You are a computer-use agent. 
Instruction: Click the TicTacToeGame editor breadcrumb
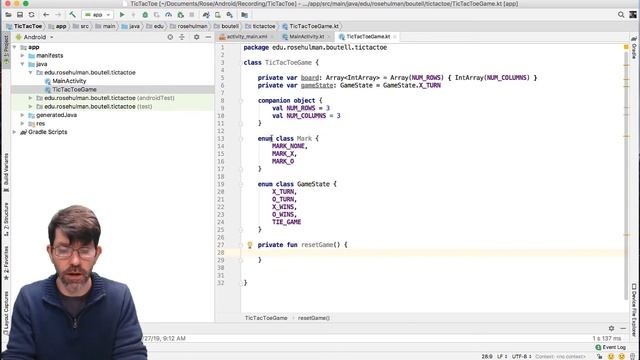(x=266, y=318)
